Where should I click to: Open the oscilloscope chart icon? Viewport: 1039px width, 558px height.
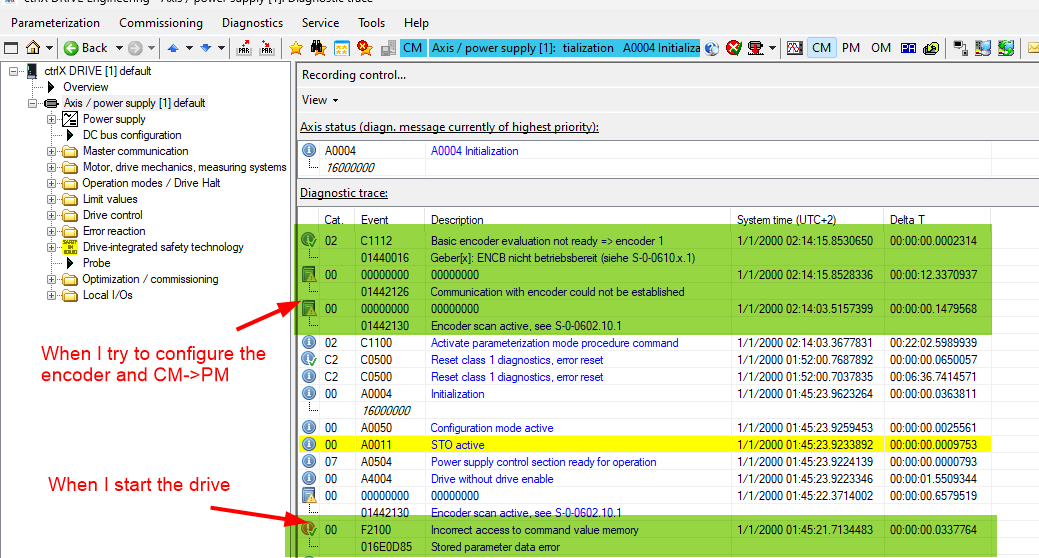(x=795, y=47)
